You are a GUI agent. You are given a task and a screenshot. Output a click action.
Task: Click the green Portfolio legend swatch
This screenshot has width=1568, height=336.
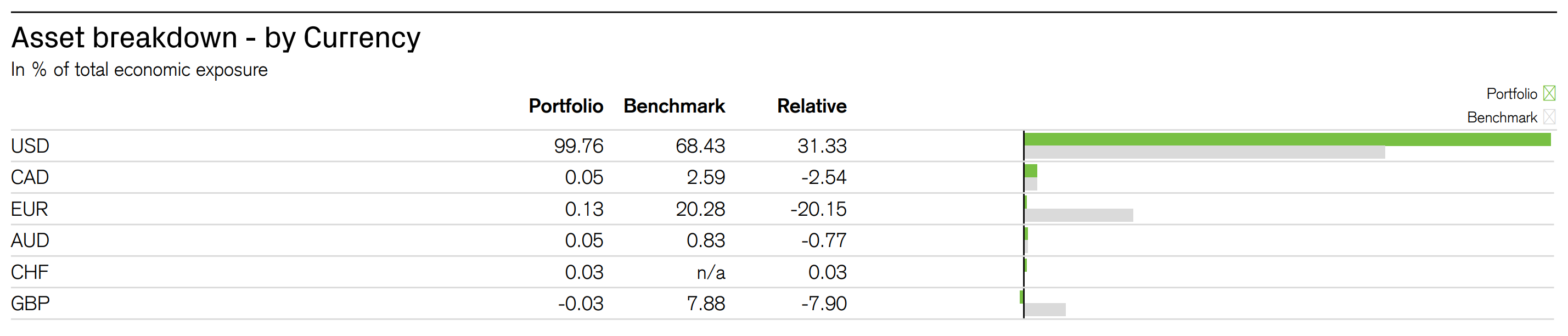(x=1549, y=94)
